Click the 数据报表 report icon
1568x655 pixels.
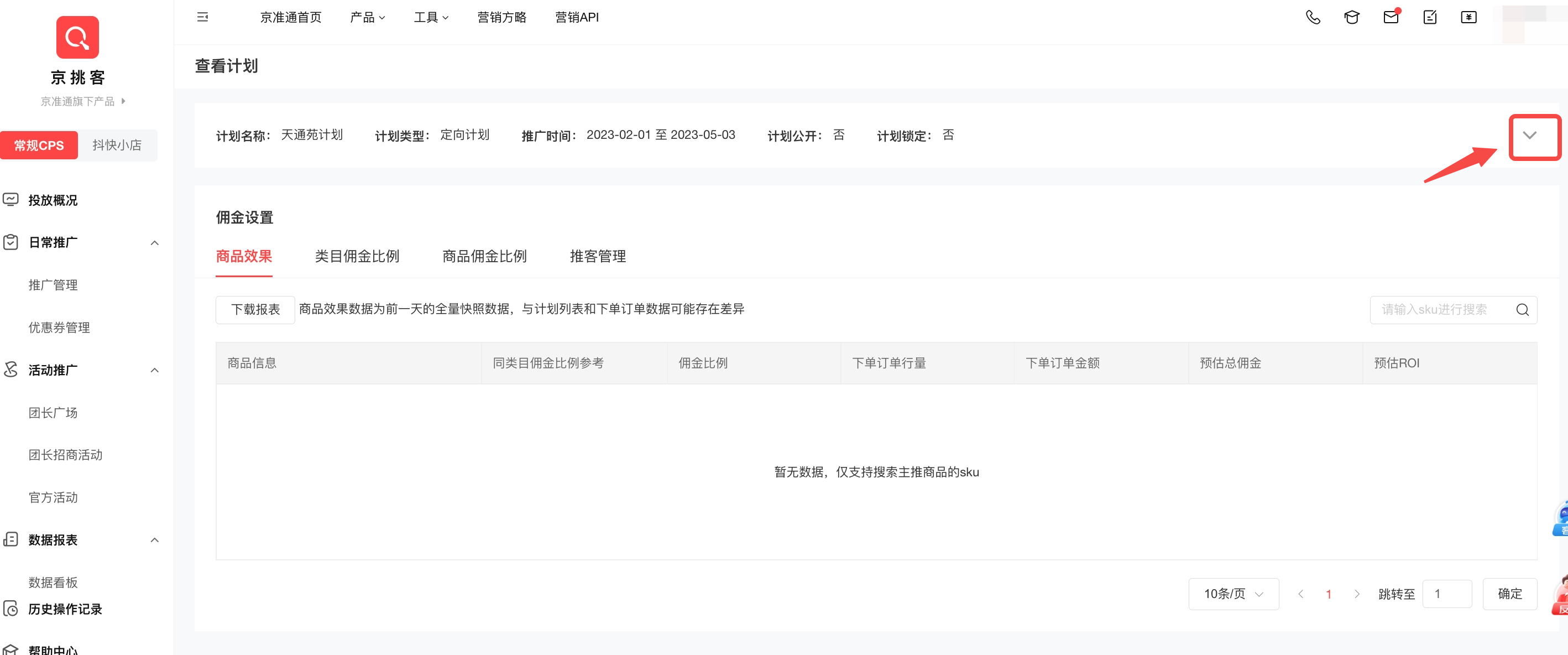click(x=11, y=539)
